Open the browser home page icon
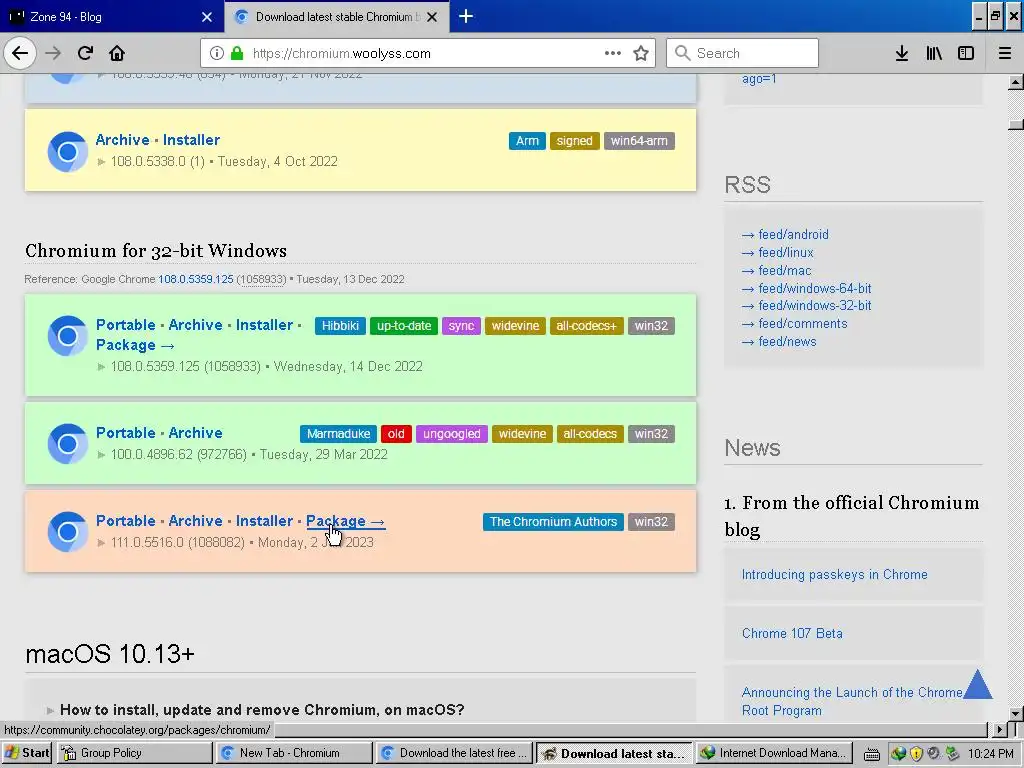Image resolution: width=1024 pixels, height=768 pixels. pyautogui.click(x=117, y=53)
